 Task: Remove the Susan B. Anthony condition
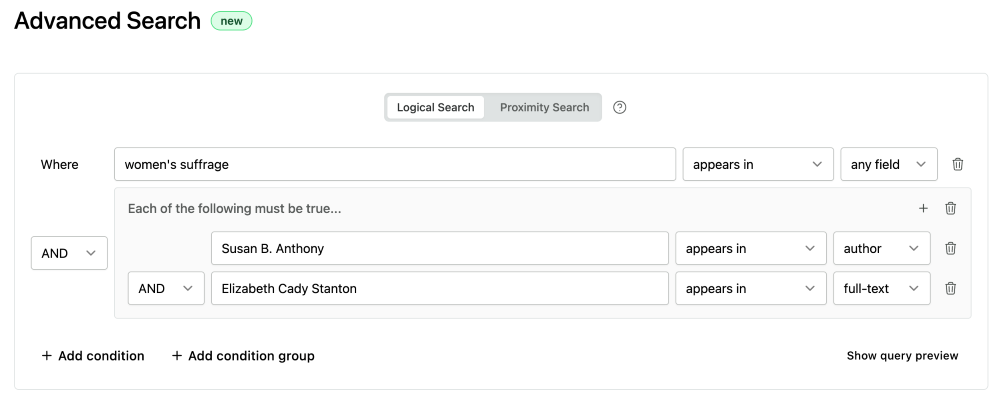coord(950,249)
